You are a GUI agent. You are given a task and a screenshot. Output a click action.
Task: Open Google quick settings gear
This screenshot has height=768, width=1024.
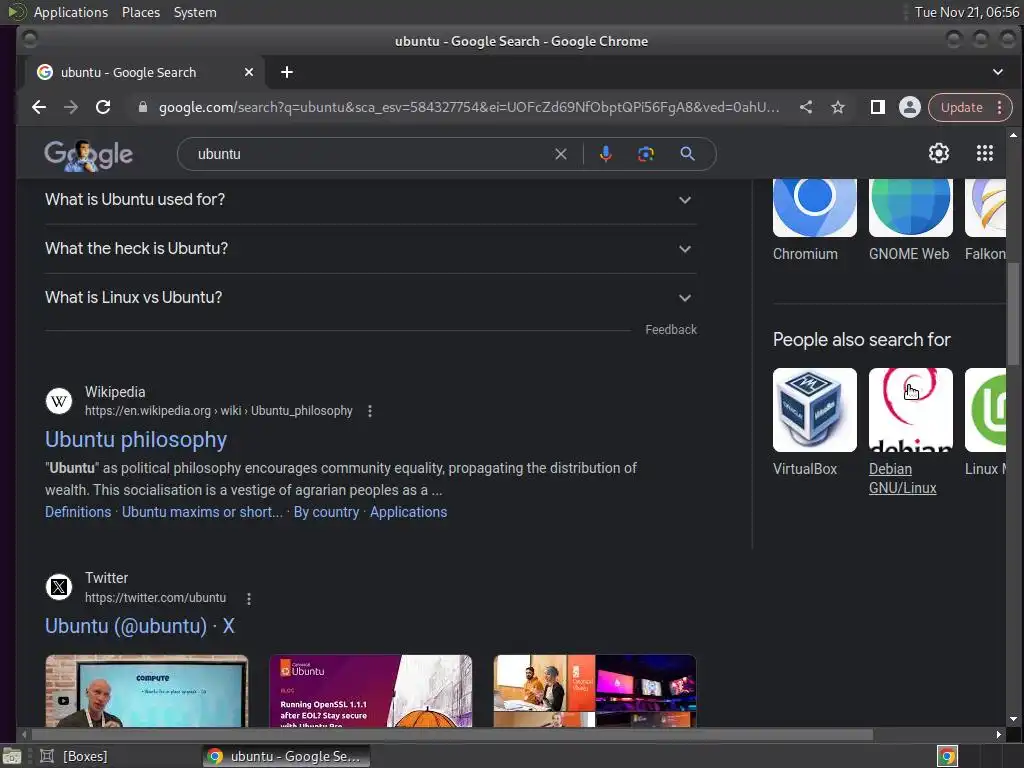938,153
